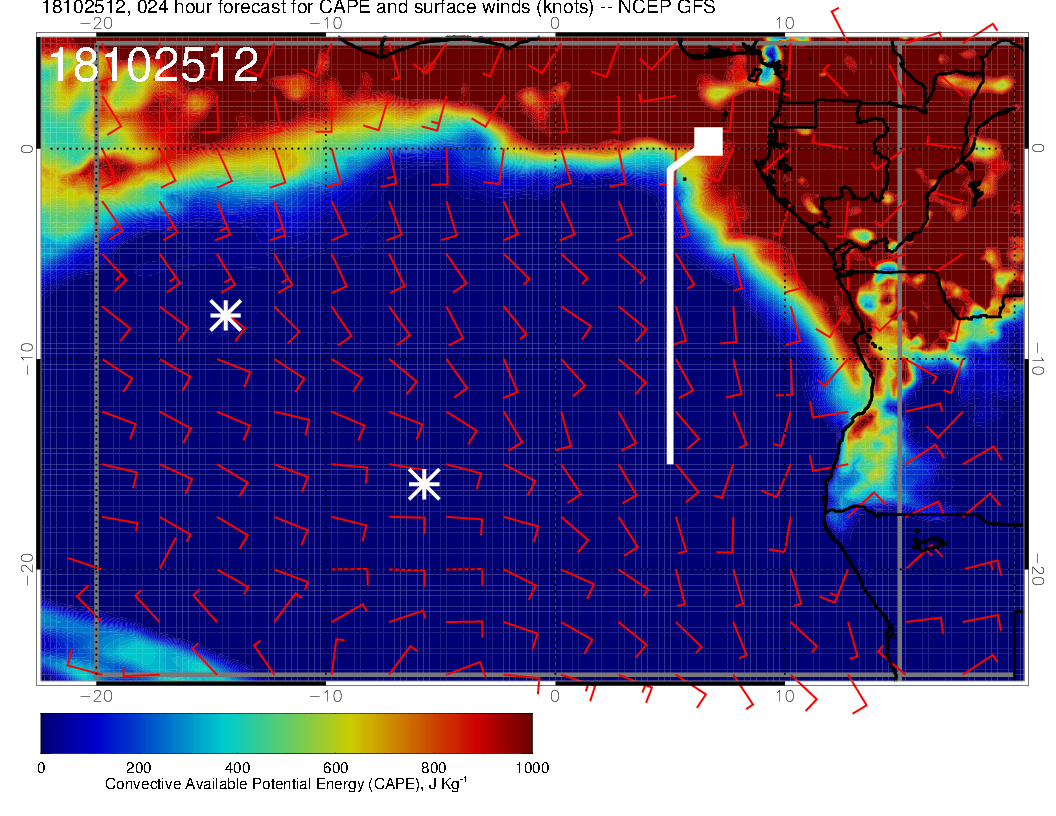Image resolution: width=1056 pixels, height=816 pixels.
Task: Click the white vertical track line along 5°E
Action: 670,315
